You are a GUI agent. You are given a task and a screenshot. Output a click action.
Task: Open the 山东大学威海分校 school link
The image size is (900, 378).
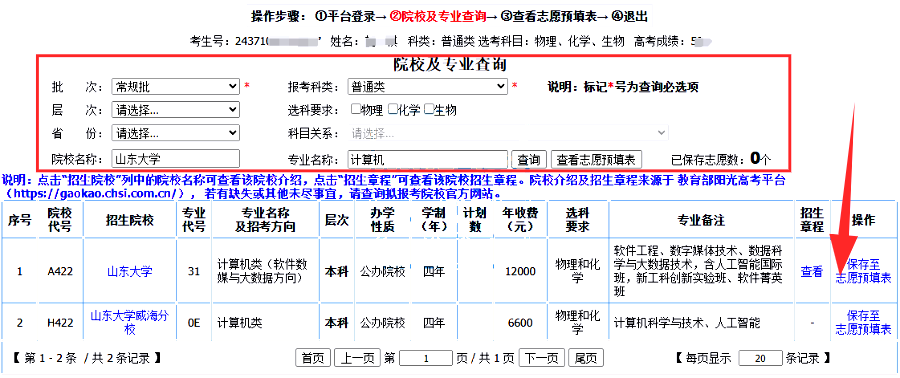click(130, 322)
